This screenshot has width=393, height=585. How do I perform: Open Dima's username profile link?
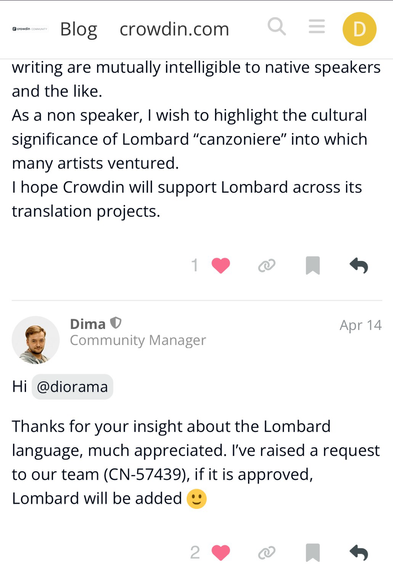(x=88, y=324)
